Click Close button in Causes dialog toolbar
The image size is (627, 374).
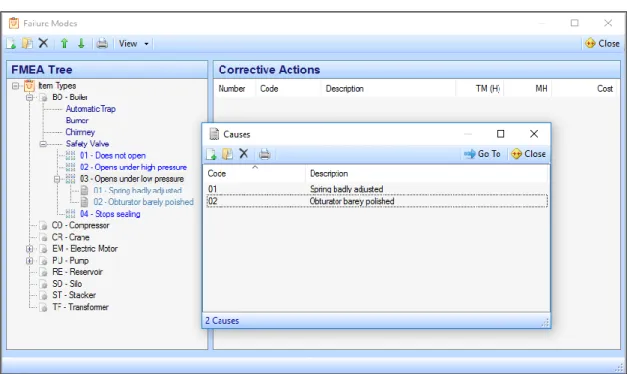click(x=528, y=154)
